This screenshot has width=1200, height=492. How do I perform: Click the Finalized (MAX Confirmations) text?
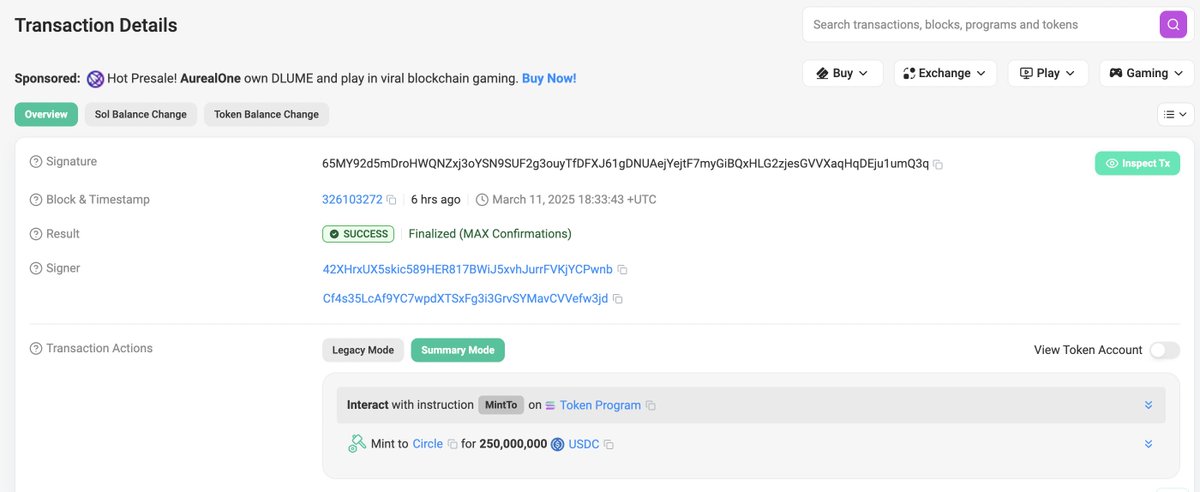[490, 234]
